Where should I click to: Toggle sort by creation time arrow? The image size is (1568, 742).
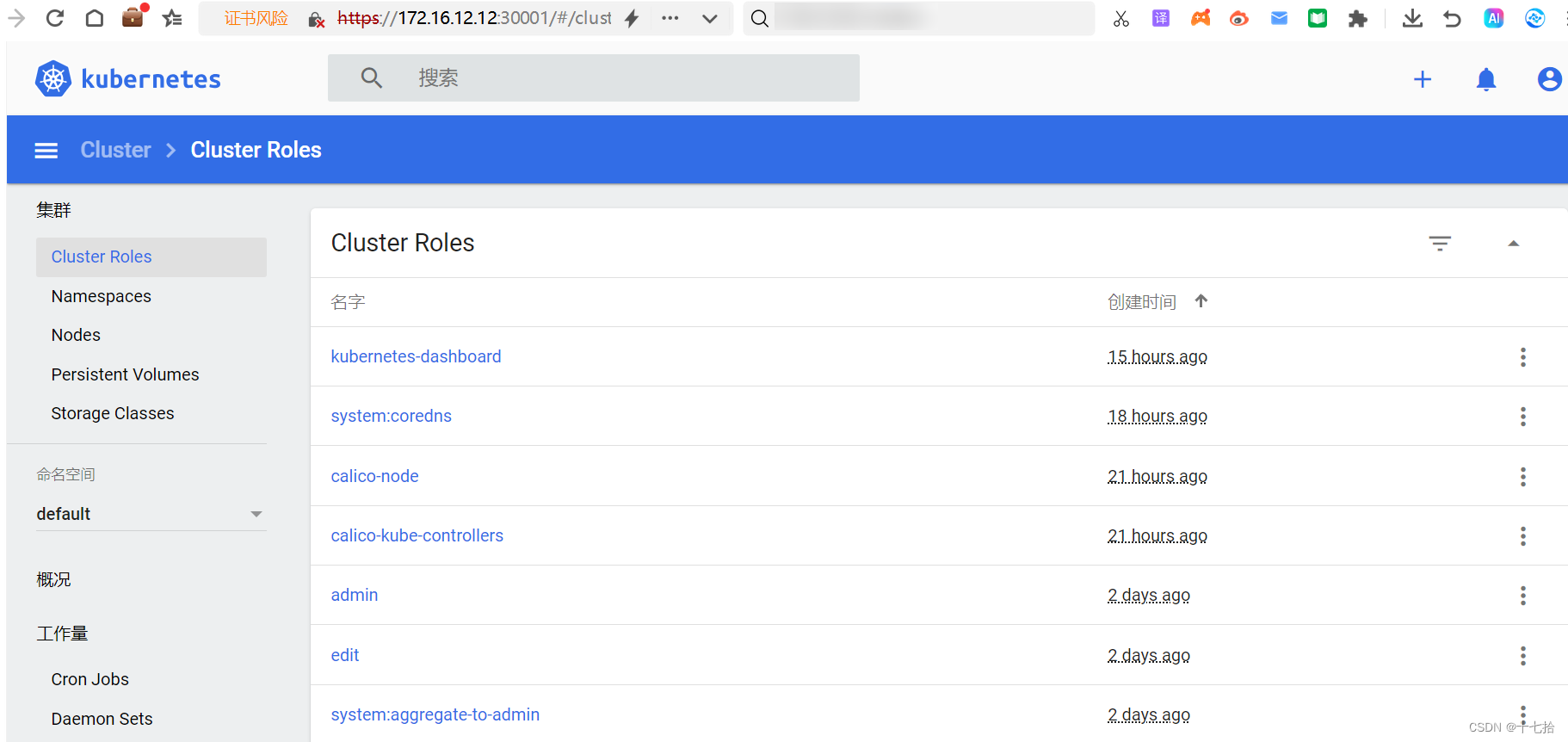1201,301
